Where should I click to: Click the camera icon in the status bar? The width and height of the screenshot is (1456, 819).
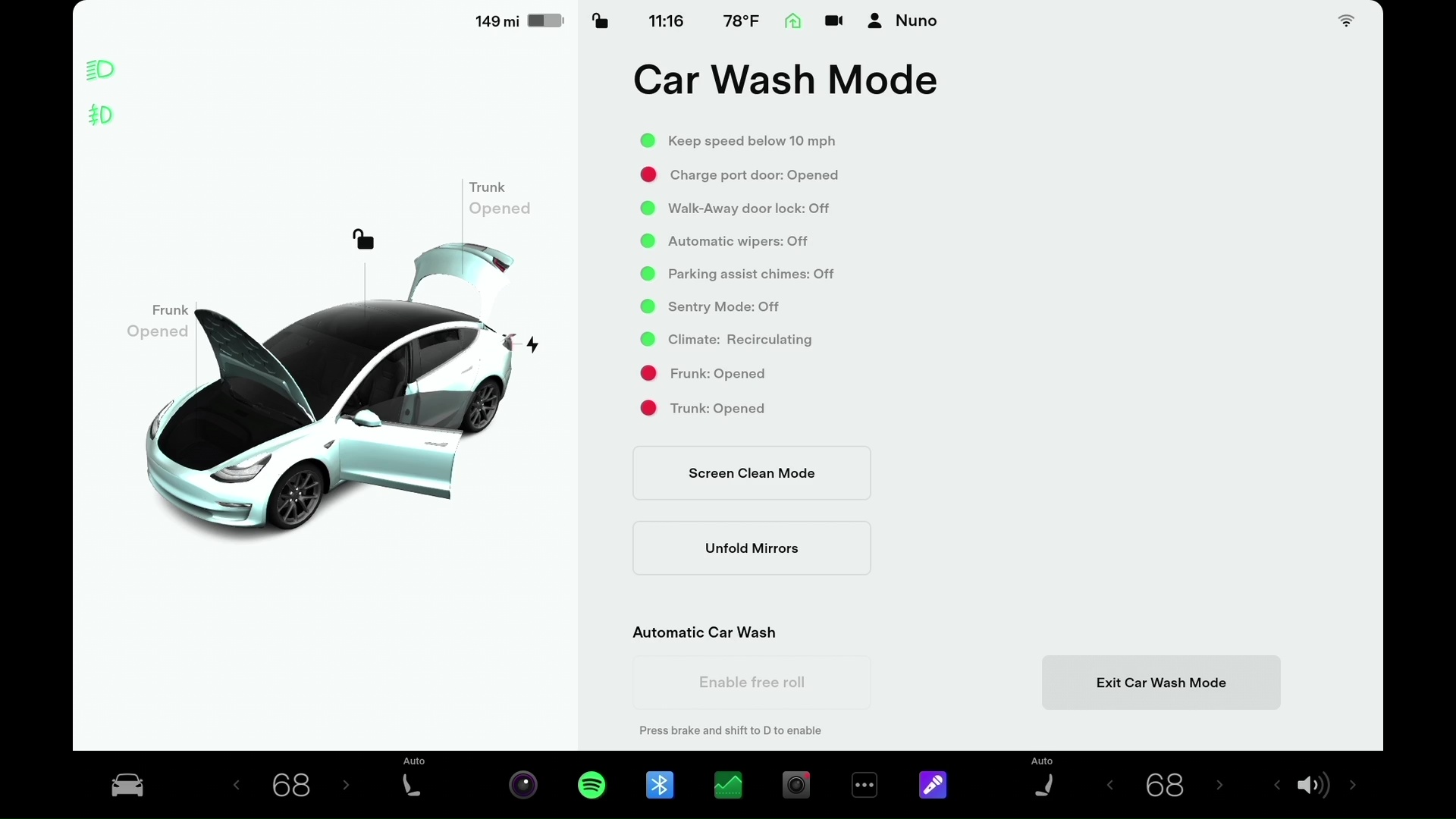coord(833,20)
